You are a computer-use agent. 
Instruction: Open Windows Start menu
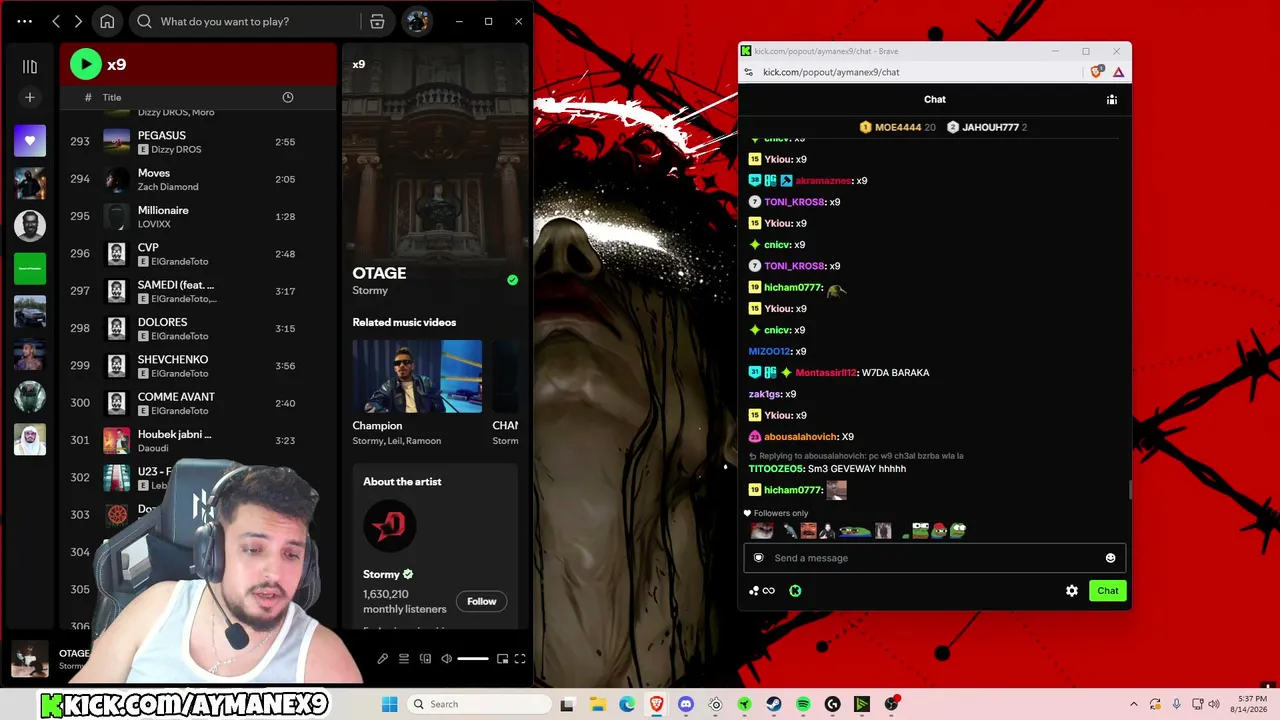(389, 704)
